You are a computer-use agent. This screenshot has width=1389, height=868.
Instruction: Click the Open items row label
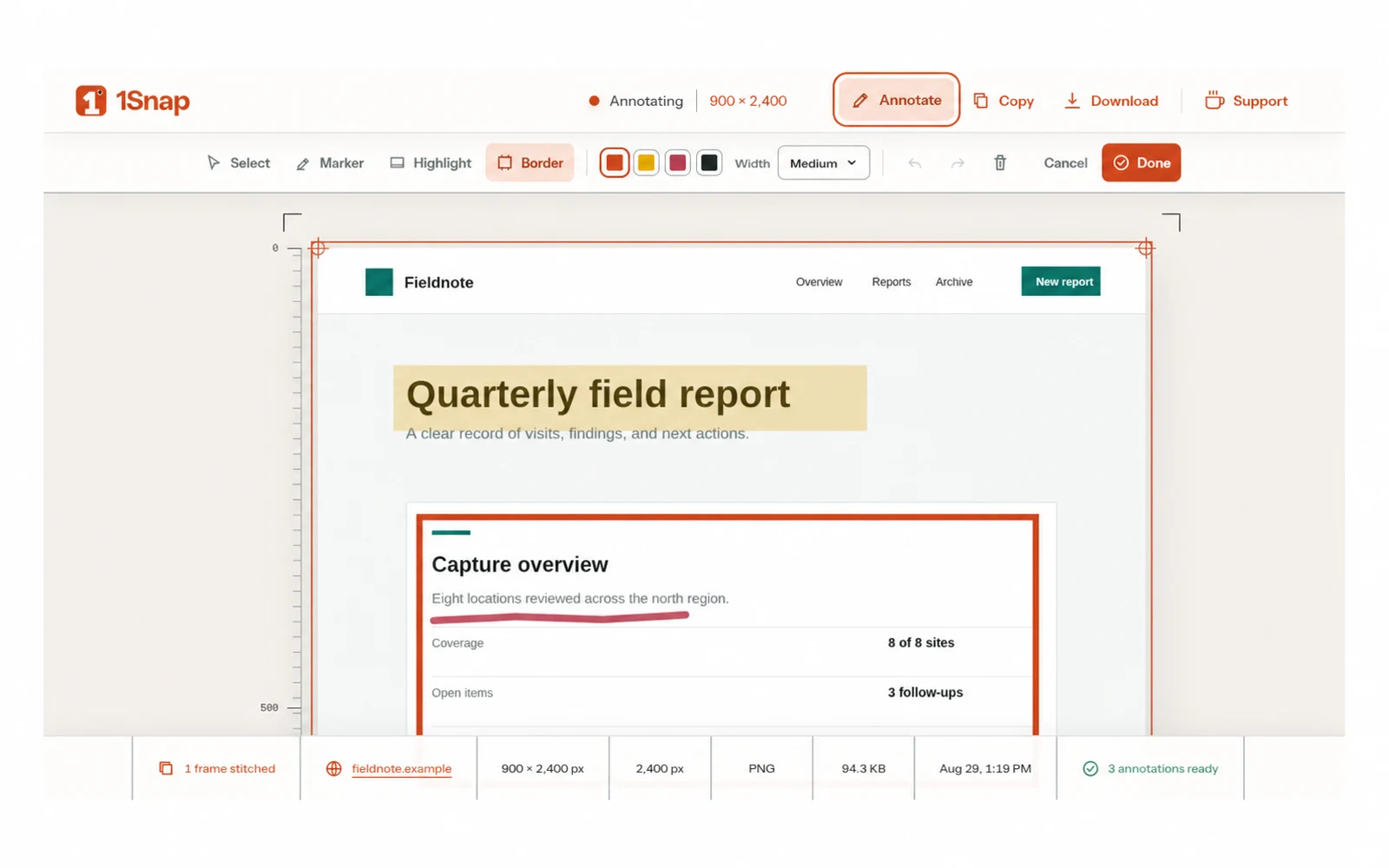(x=462, y=693)
